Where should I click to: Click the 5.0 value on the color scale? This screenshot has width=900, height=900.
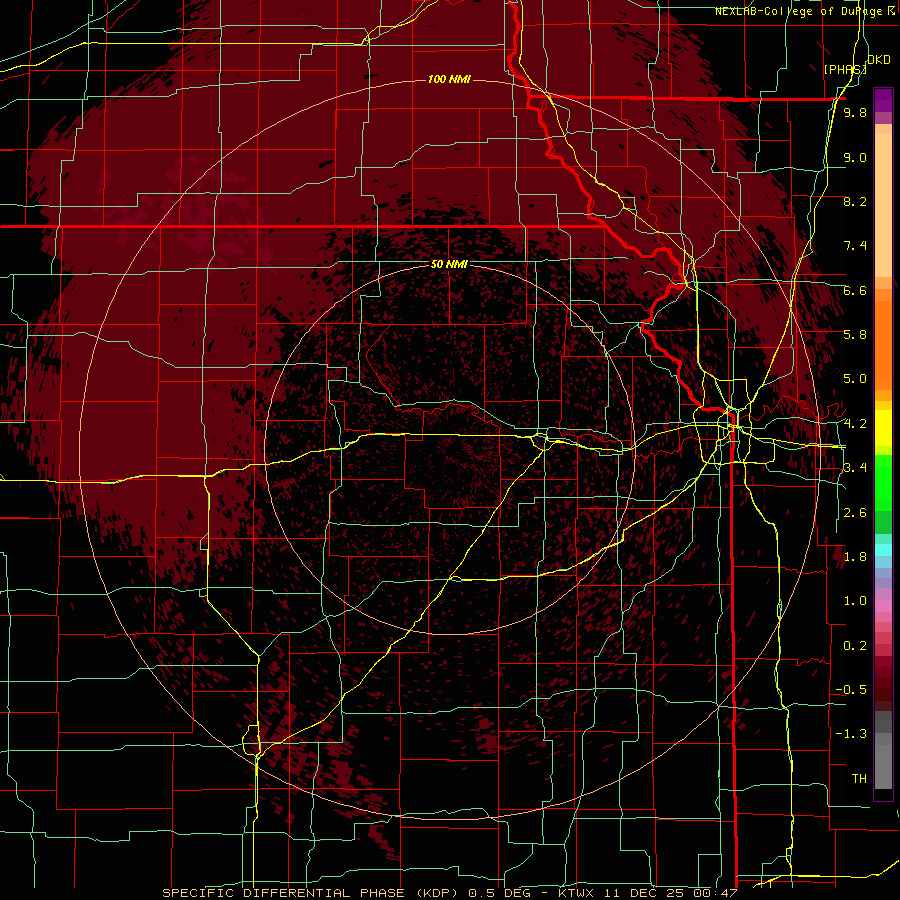(855, 379)
